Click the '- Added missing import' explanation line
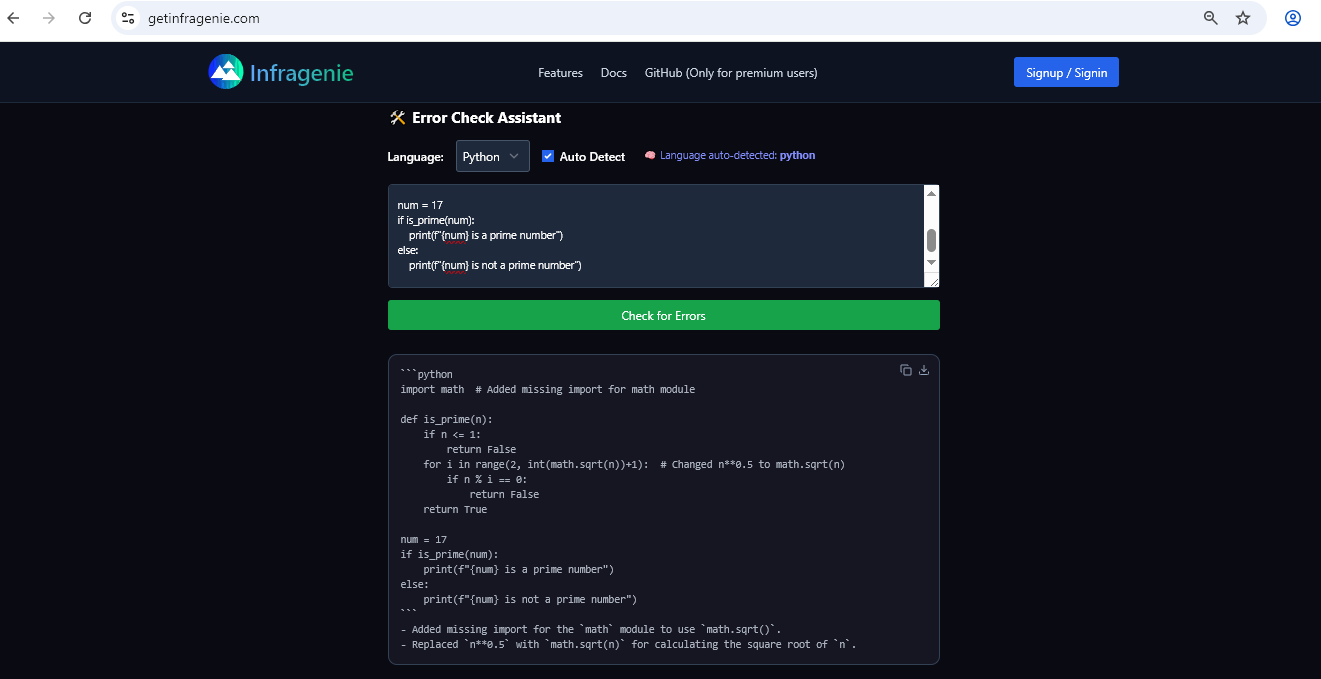1321x679 pixels. [591, 630]
